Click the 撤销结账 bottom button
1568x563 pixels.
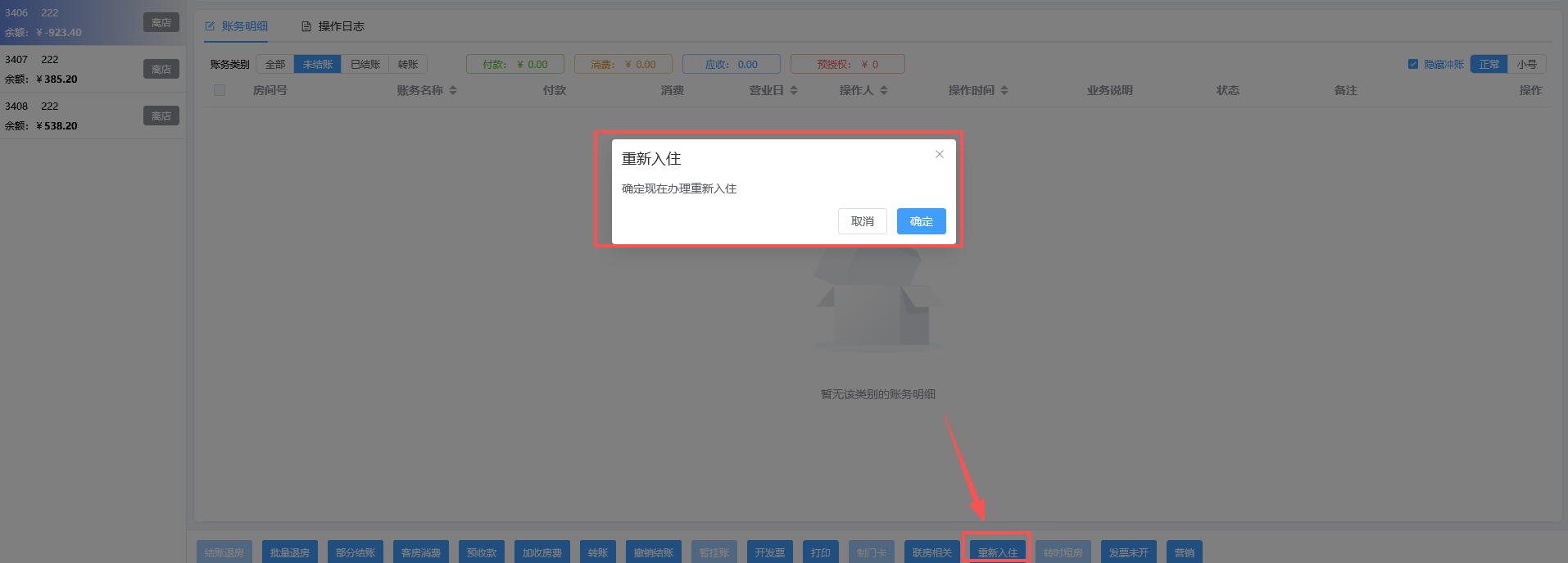654,552
